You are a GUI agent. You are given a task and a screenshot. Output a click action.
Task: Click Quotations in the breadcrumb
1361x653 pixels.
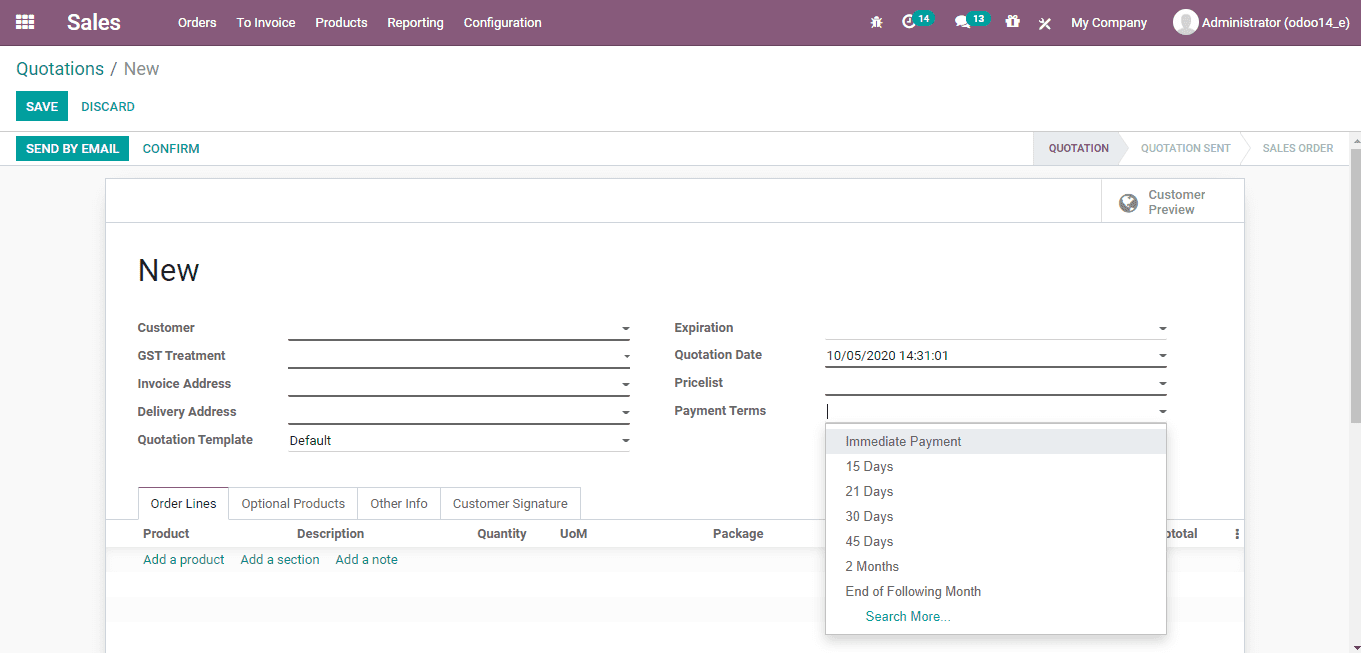click(x=60, y=68)
